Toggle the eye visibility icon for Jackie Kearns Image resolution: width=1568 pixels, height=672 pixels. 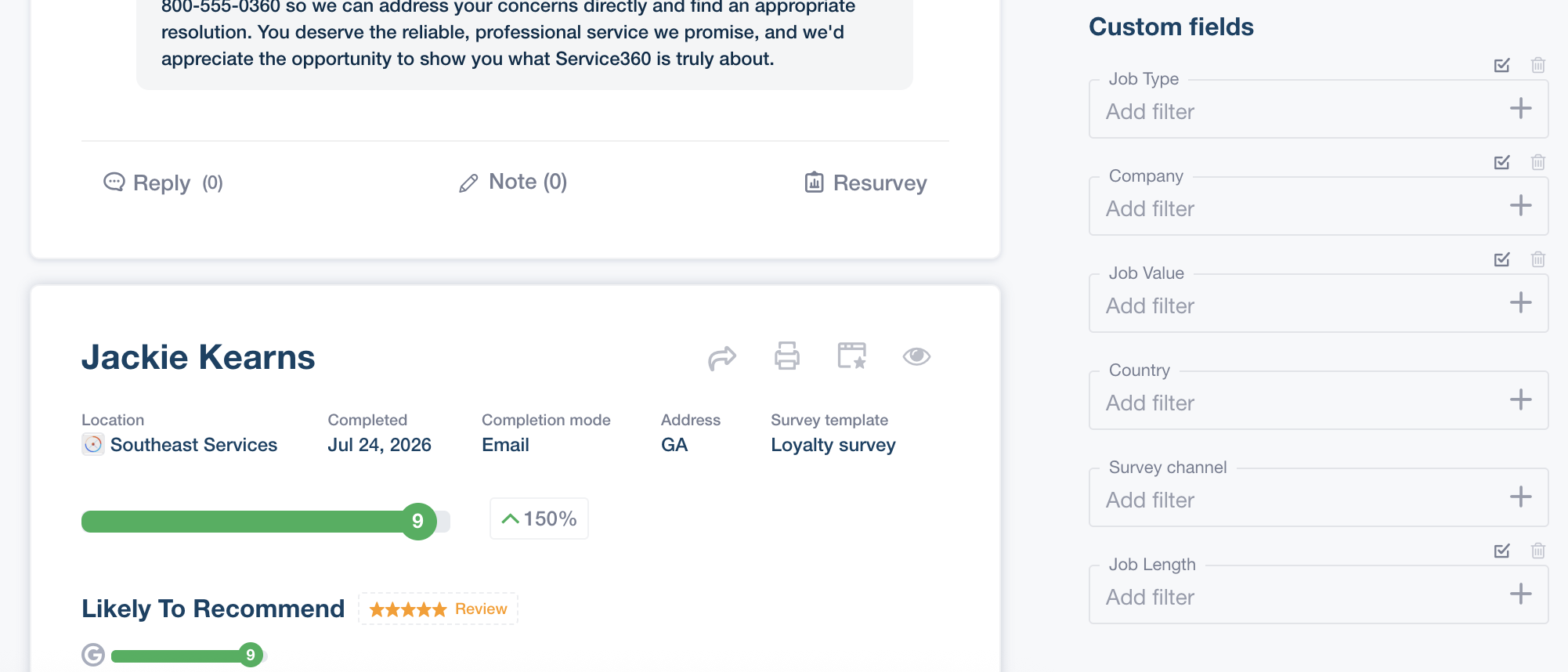(916, 356)
